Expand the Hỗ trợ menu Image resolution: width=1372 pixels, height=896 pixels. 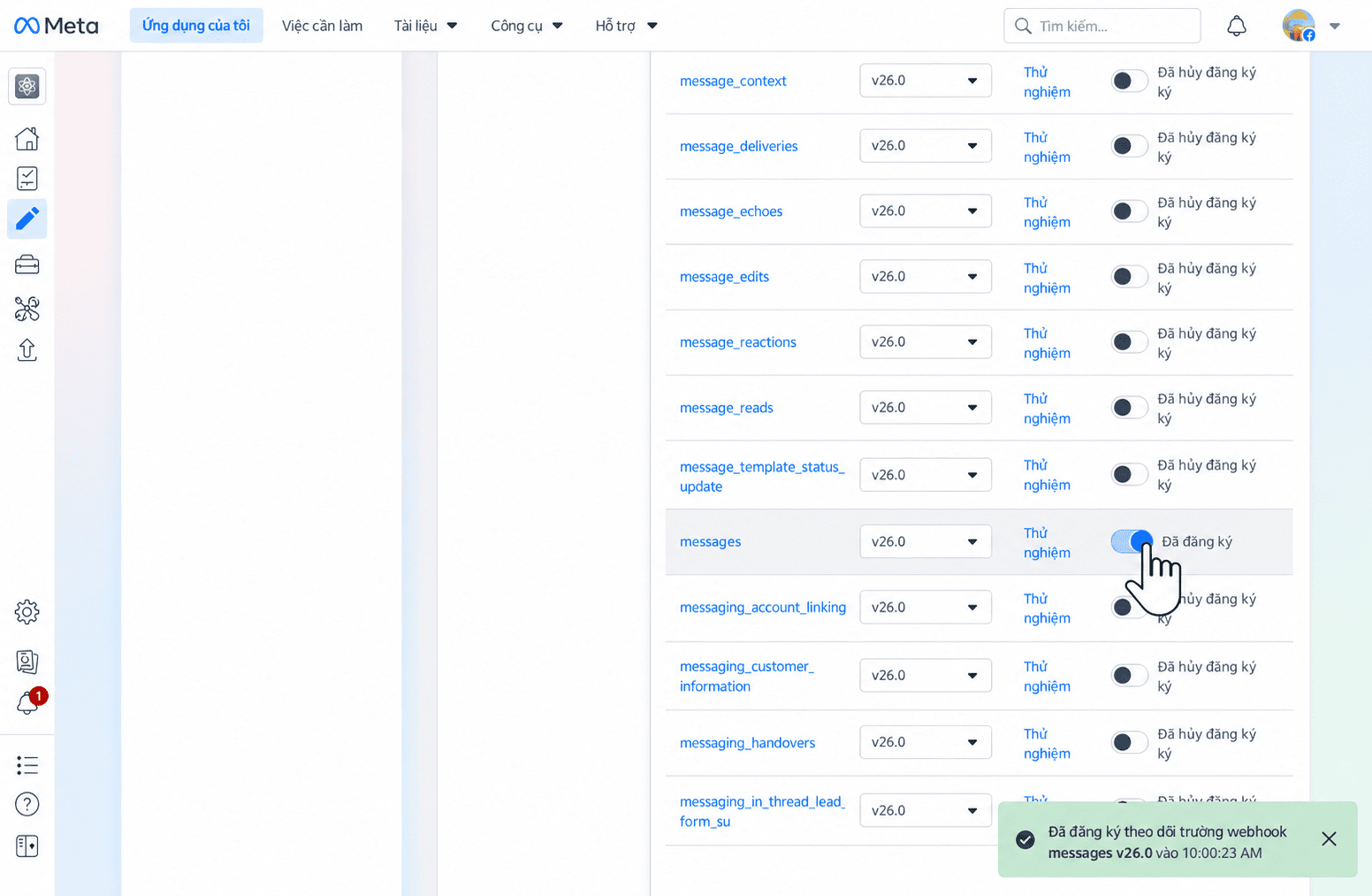pos(626,26)
